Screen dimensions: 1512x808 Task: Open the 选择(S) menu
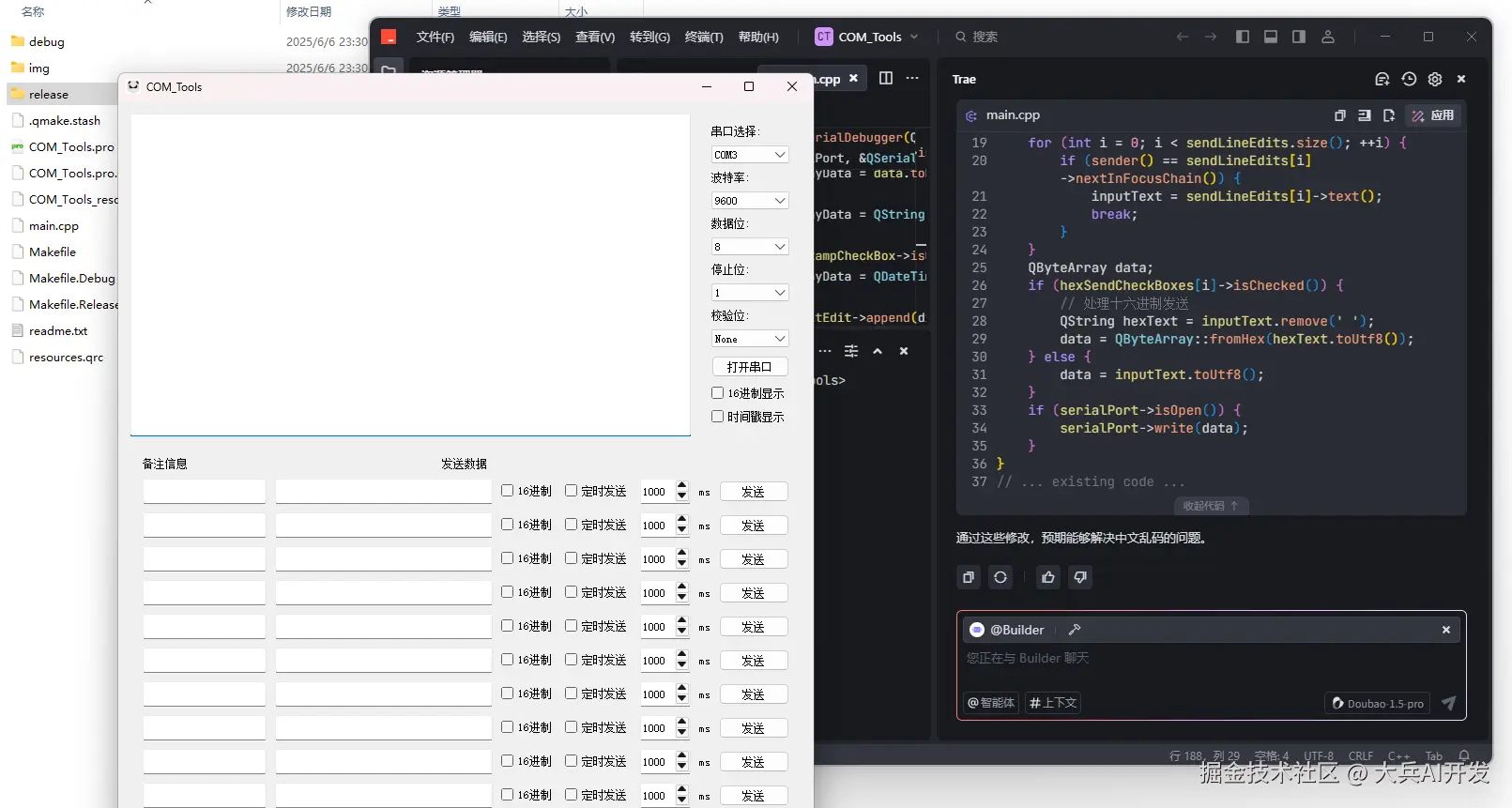[542, 37]
